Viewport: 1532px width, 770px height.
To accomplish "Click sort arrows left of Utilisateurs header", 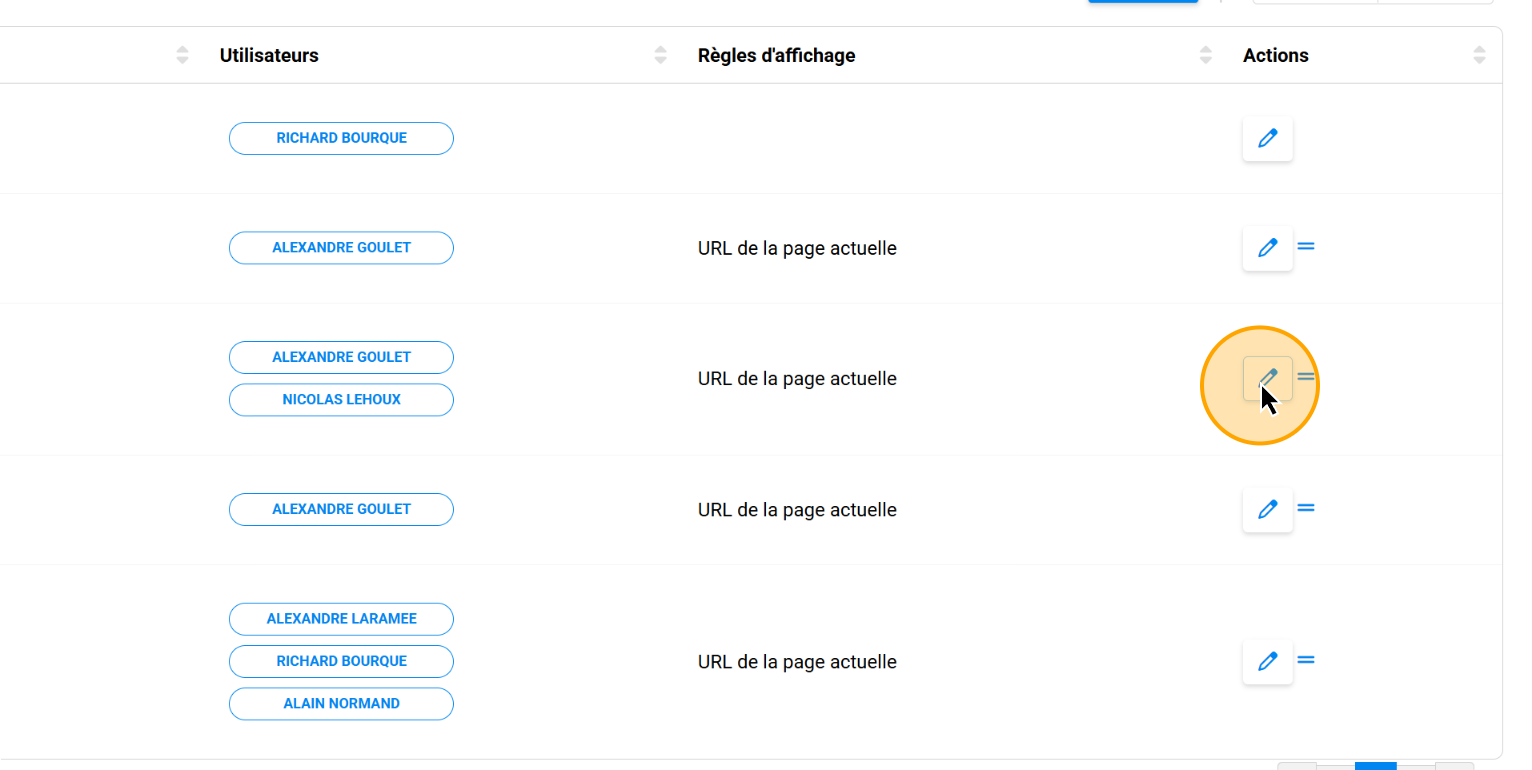I will pyautogui.click(x=182, y=56).
